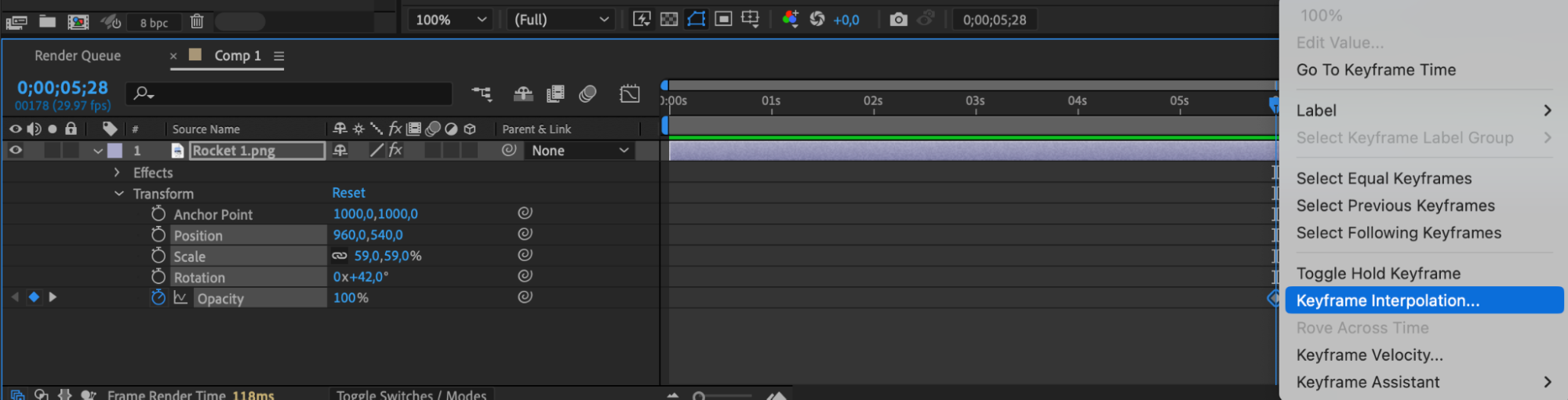The width and height of the screenshot is (1568, 400).
Task: Click the Opacity keyframe diamond in navigator
Action: [34, 297]
